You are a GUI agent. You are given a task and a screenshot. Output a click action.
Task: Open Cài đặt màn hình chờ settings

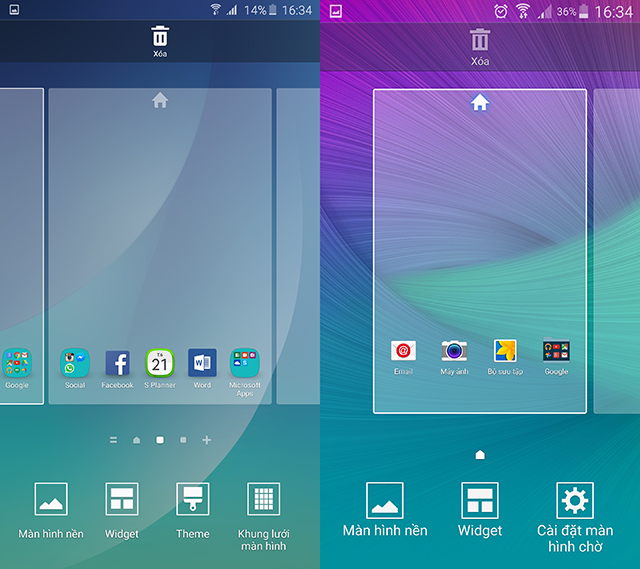pos(575,517)
